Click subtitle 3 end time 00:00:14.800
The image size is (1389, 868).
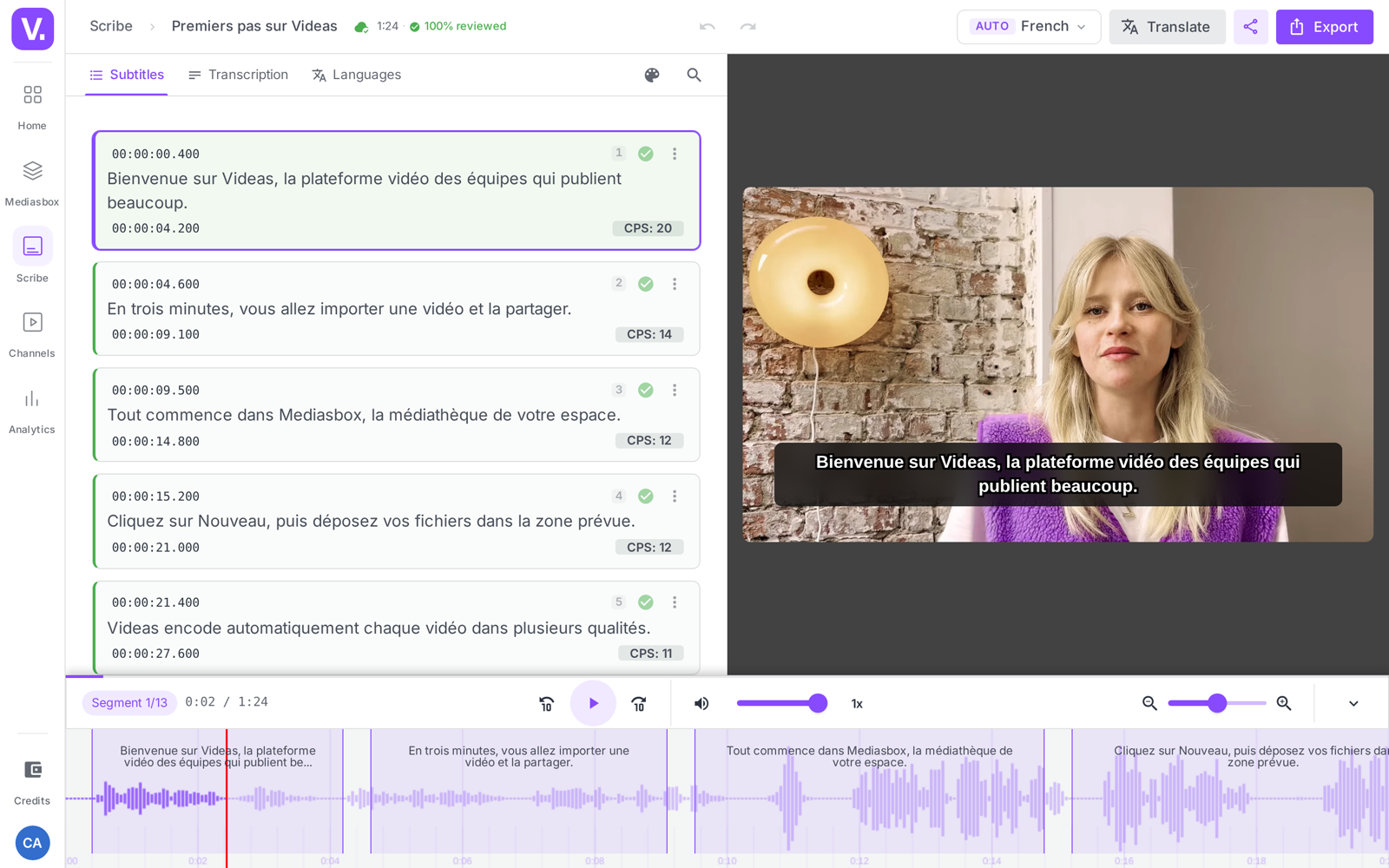155,441
